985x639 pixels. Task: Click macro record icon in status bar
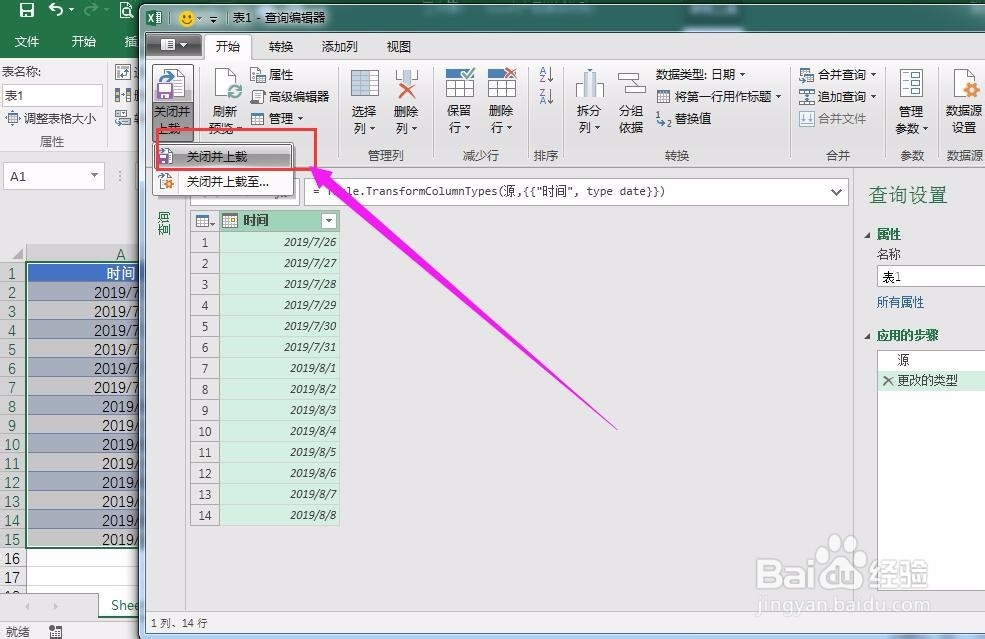coord(55,631)
